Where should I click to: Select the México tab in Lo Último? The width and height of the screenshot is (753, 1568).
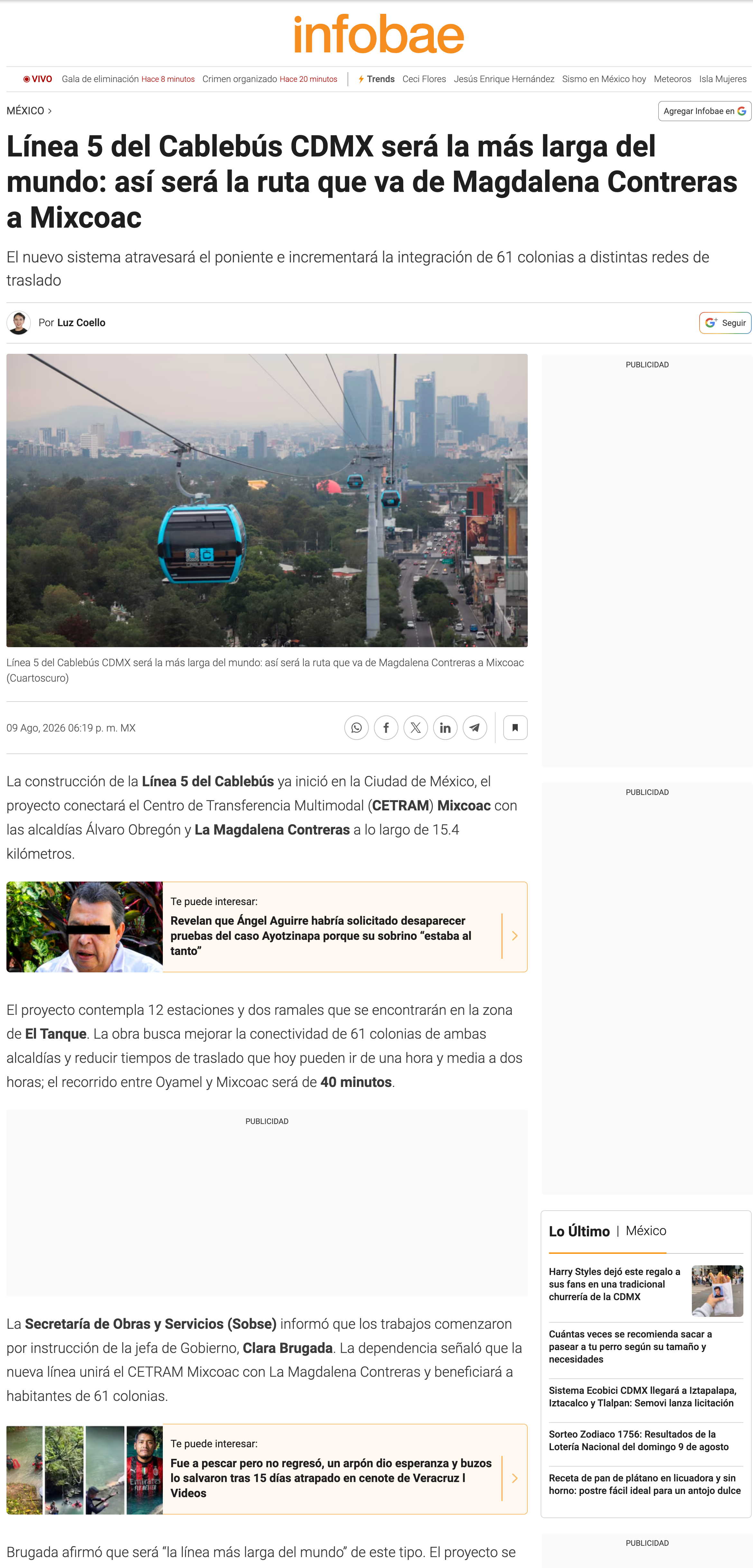coord(646,1231)
